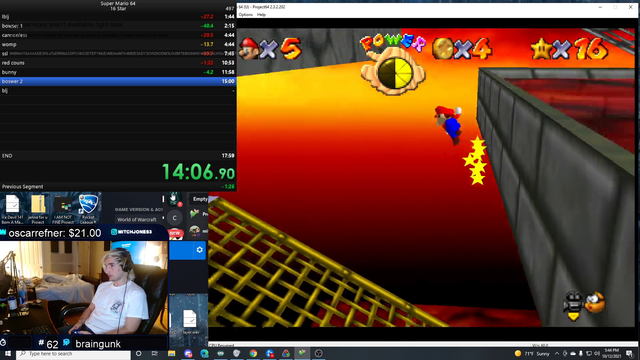Click the OneDrive cloud tray icon
Screen dimensions: 640x360
coord(573,353)
